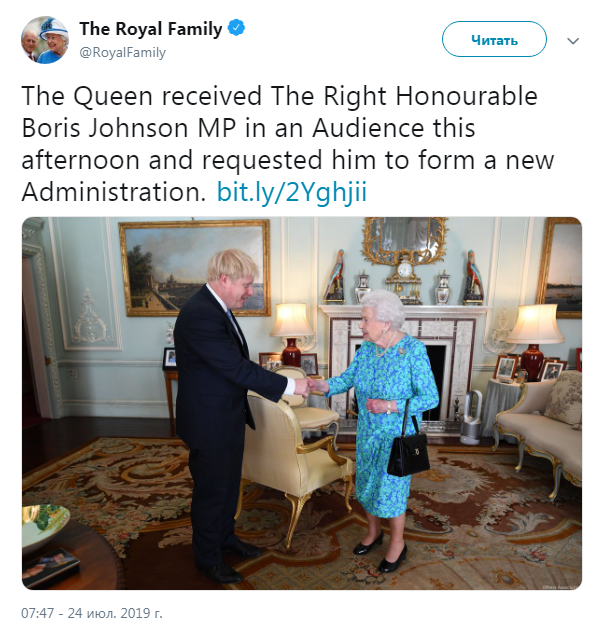This screenshot has width=609, height=627.
Task: Click the @RoyalFamily handle
Action: pos(122,53)
